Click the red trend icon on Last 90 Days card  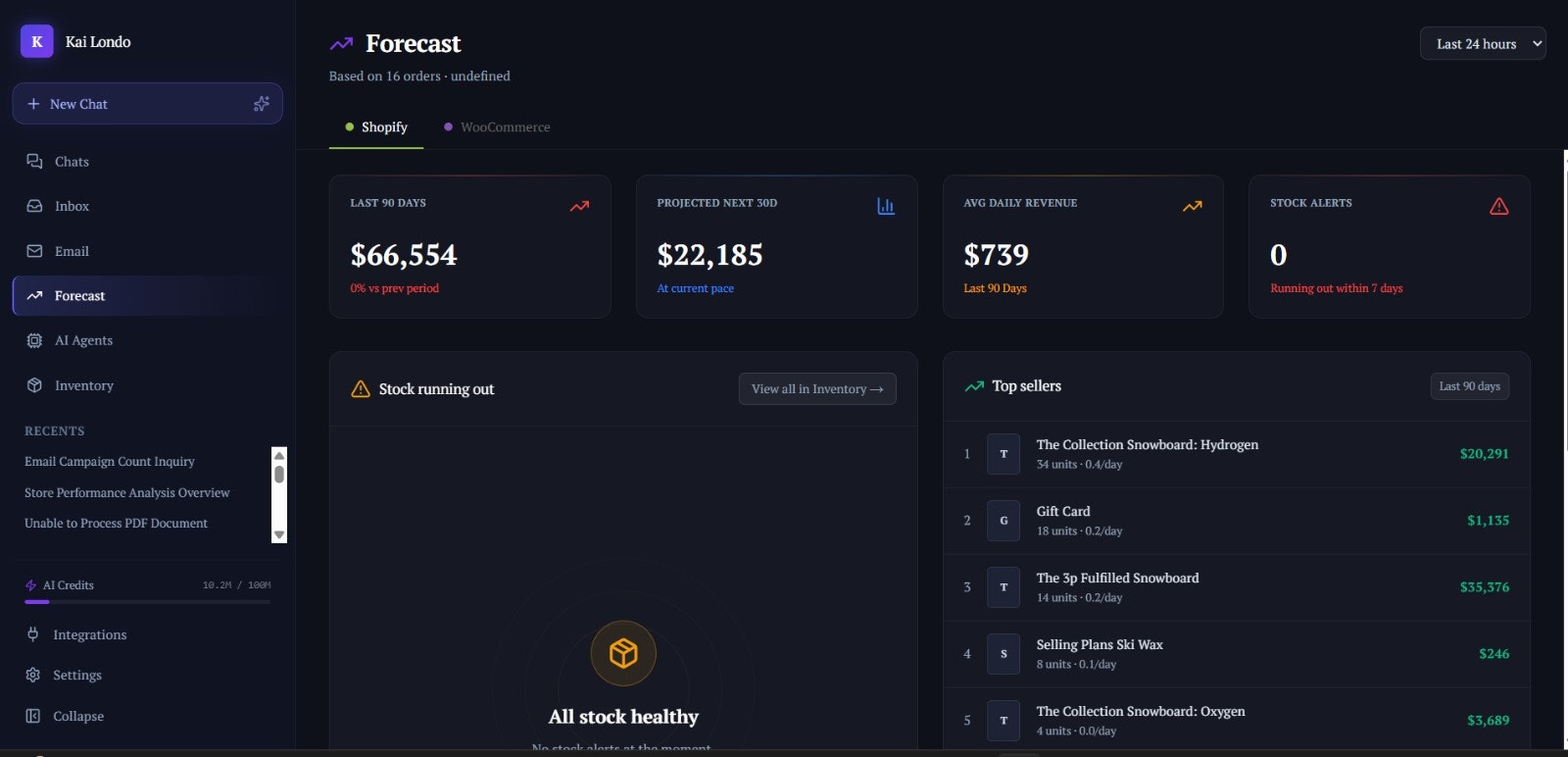click(x=579, y=206)
